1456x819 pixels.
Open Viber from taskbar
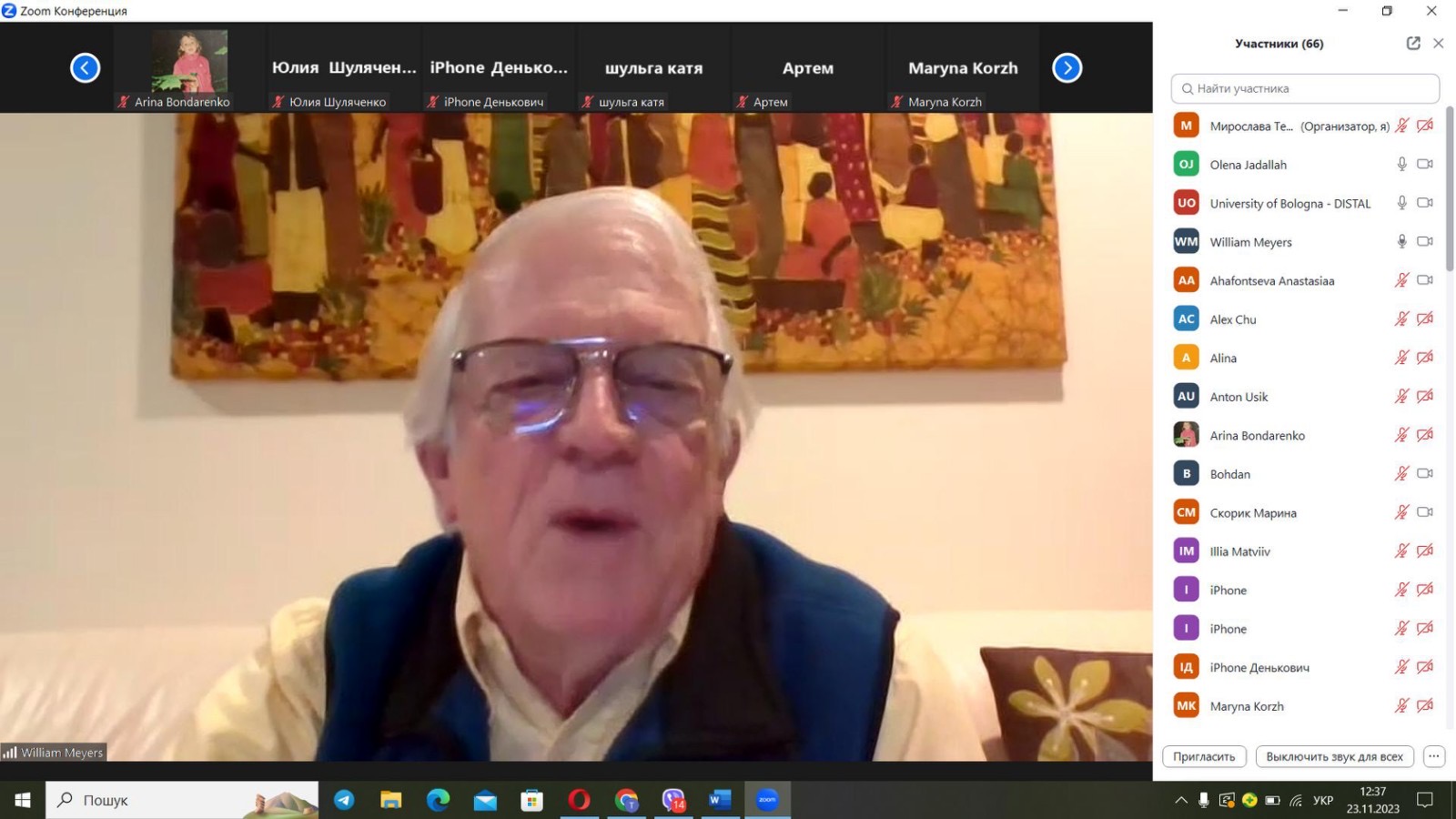tap(673, 800)
